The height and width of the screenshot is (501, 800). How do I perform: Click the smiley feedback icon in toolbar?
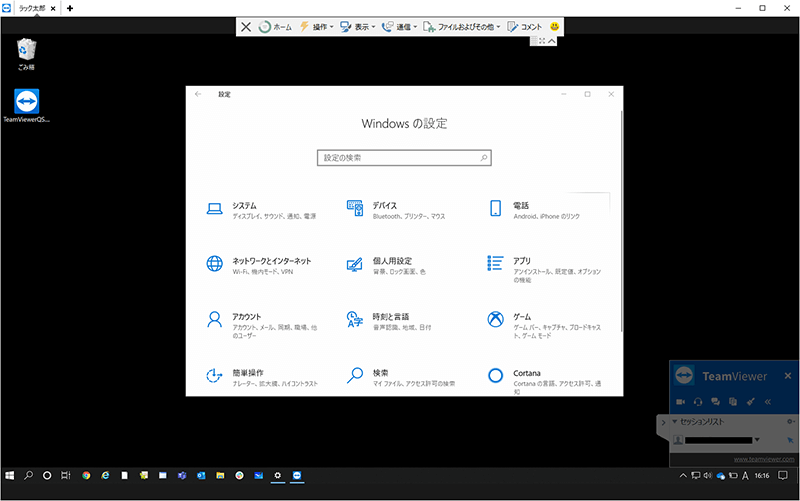tap(555, 27)
